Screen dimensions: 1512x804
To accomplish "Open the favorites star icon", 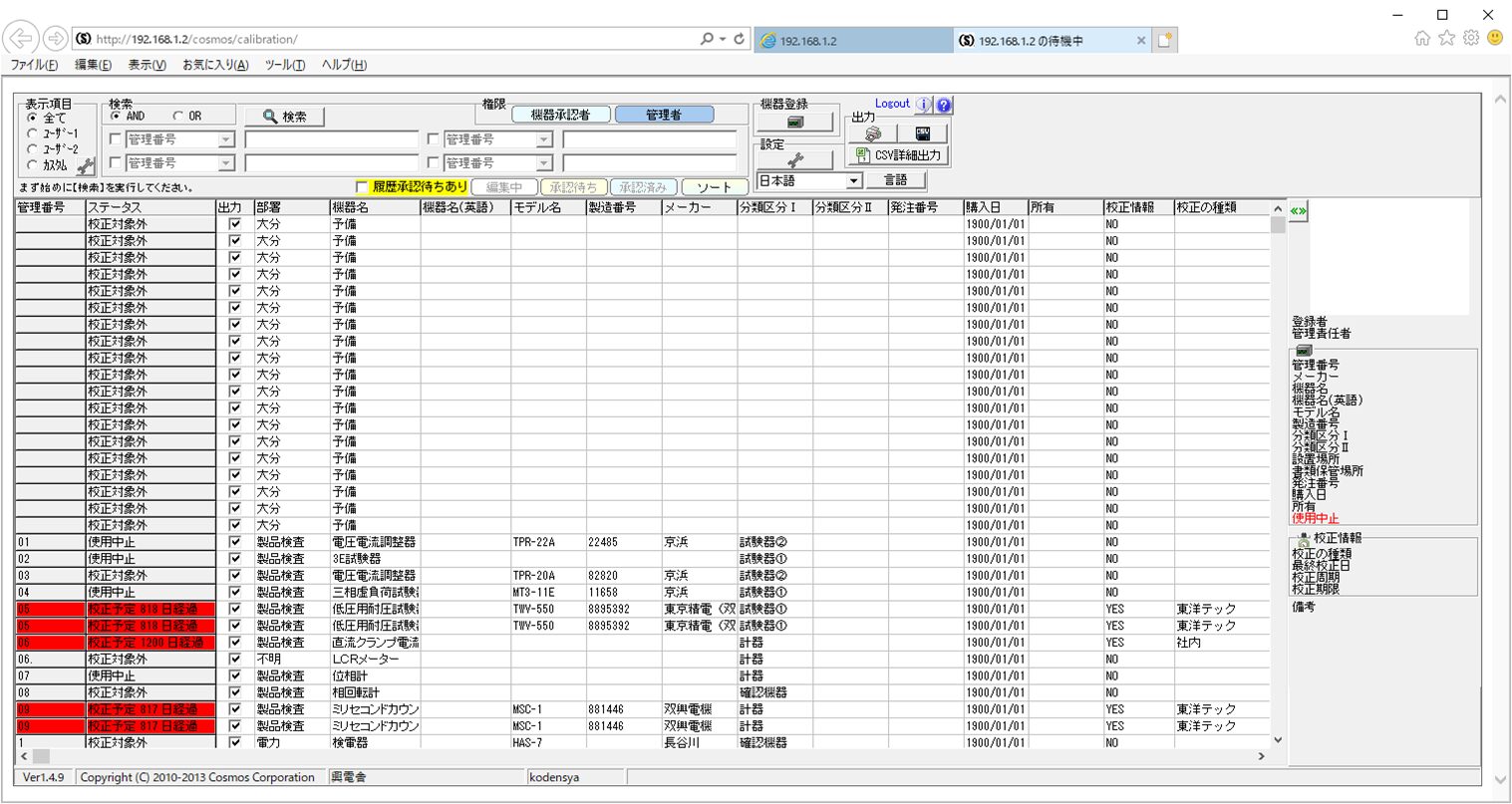I will point(1446,38).
